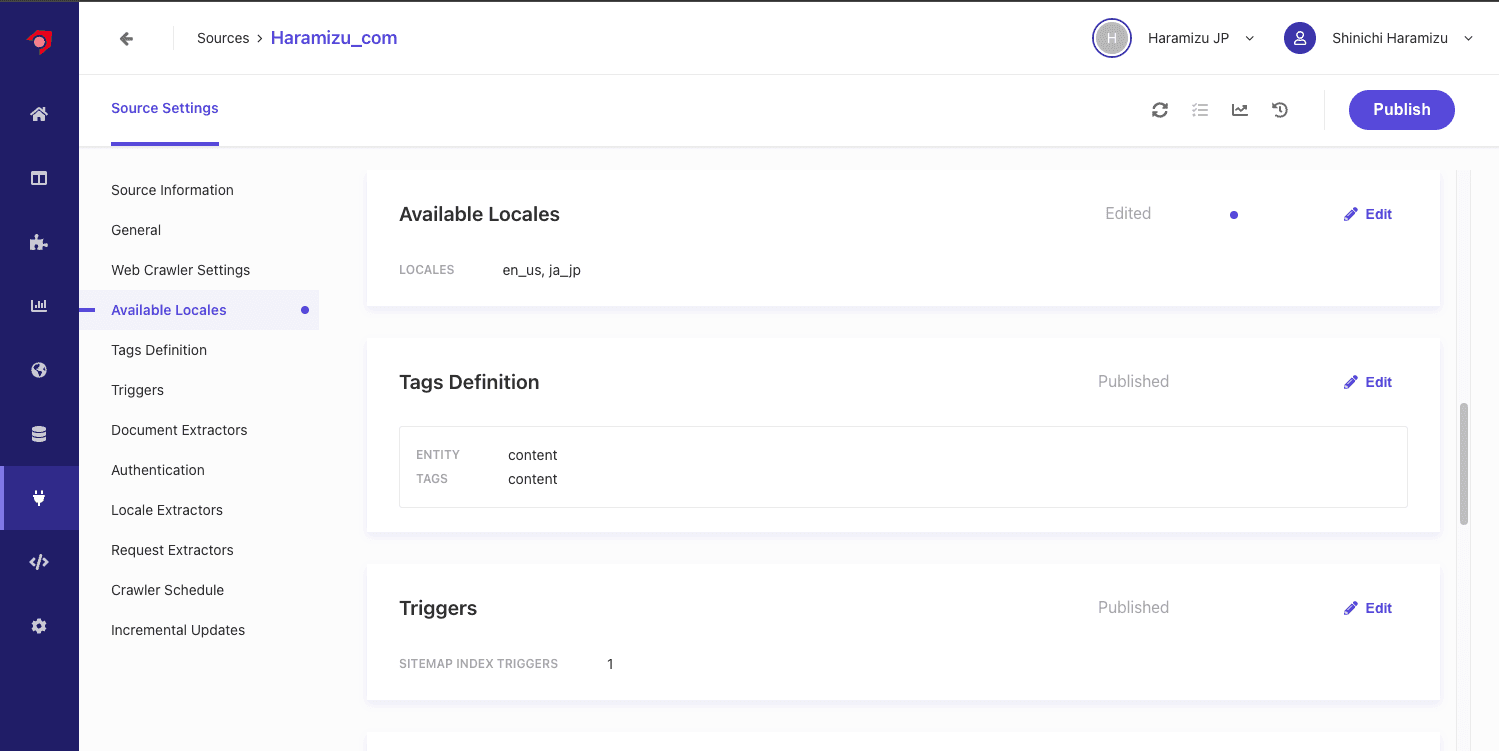Viewport: 1499px width, 751px height.
Task: Click the vertical scrollbar thumb
Action: [1464, 463]
